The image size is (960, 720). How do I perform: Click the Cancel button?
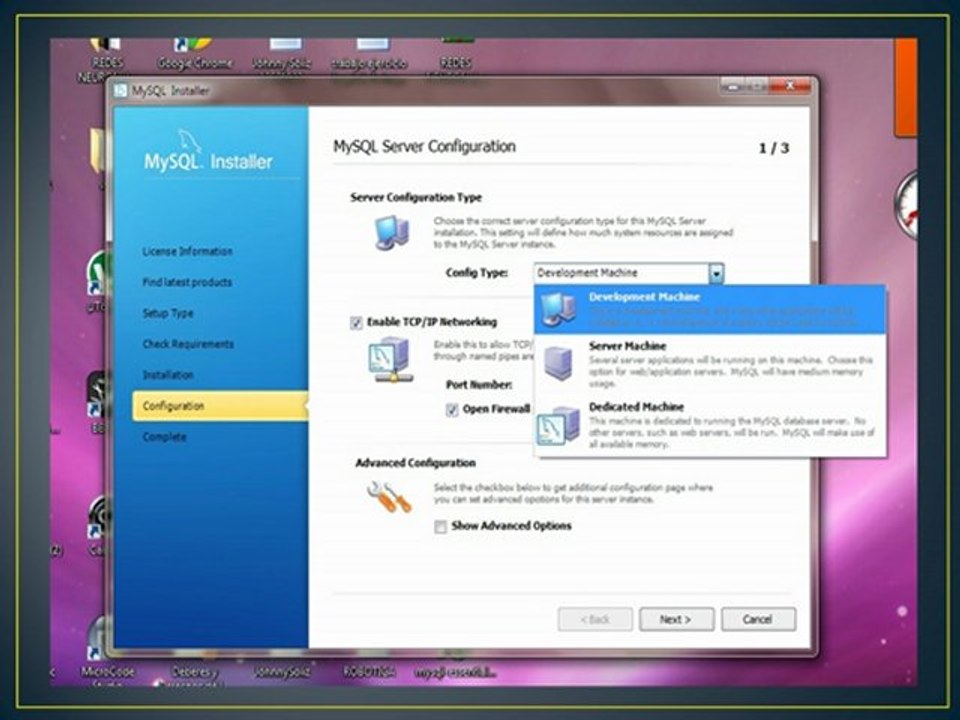(x=758, y=619)
